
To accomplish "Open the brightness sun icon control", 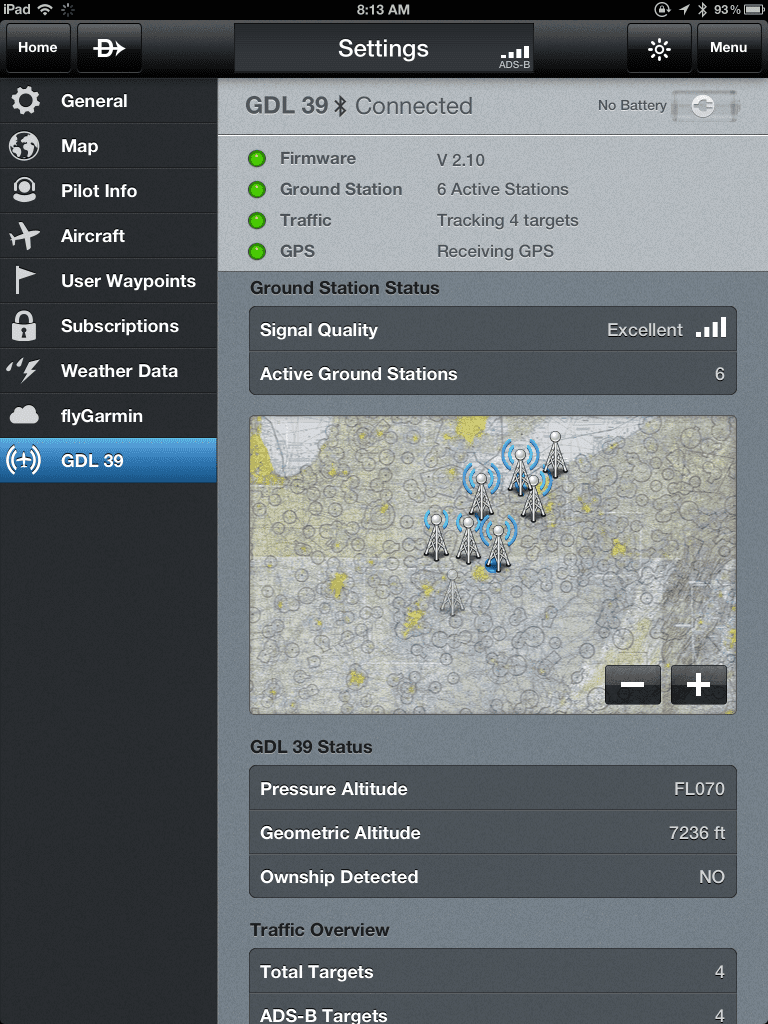I will click(659, 48).
